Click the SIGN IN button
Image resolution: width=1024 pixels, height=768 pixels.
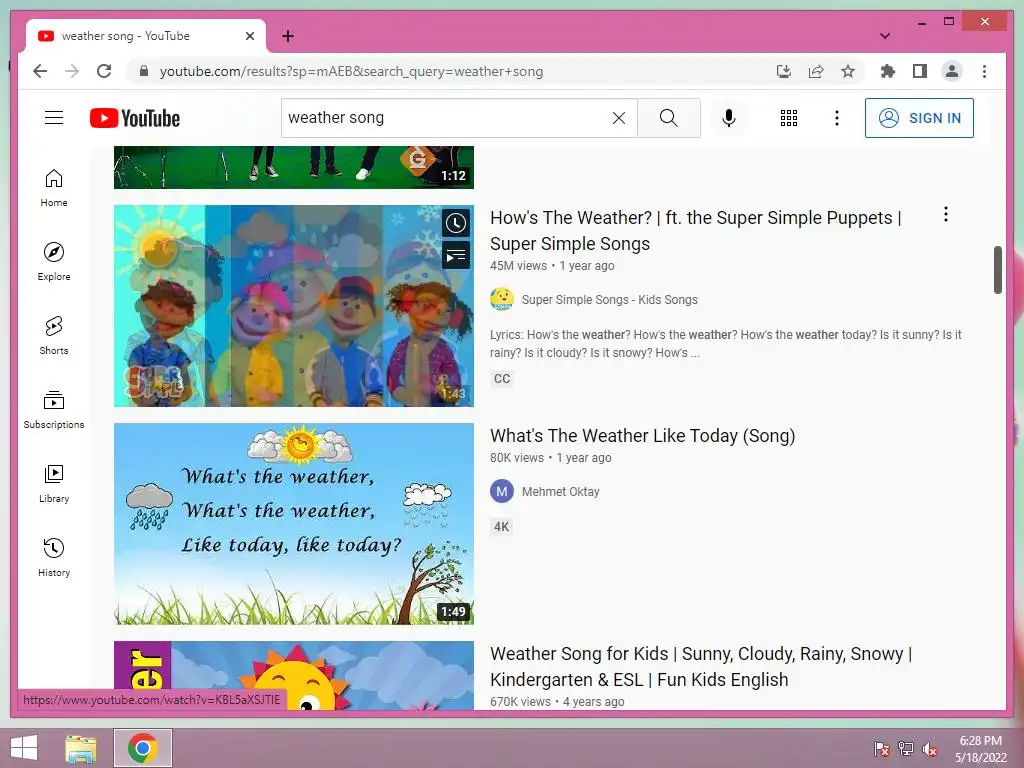(x=919, y=118)
